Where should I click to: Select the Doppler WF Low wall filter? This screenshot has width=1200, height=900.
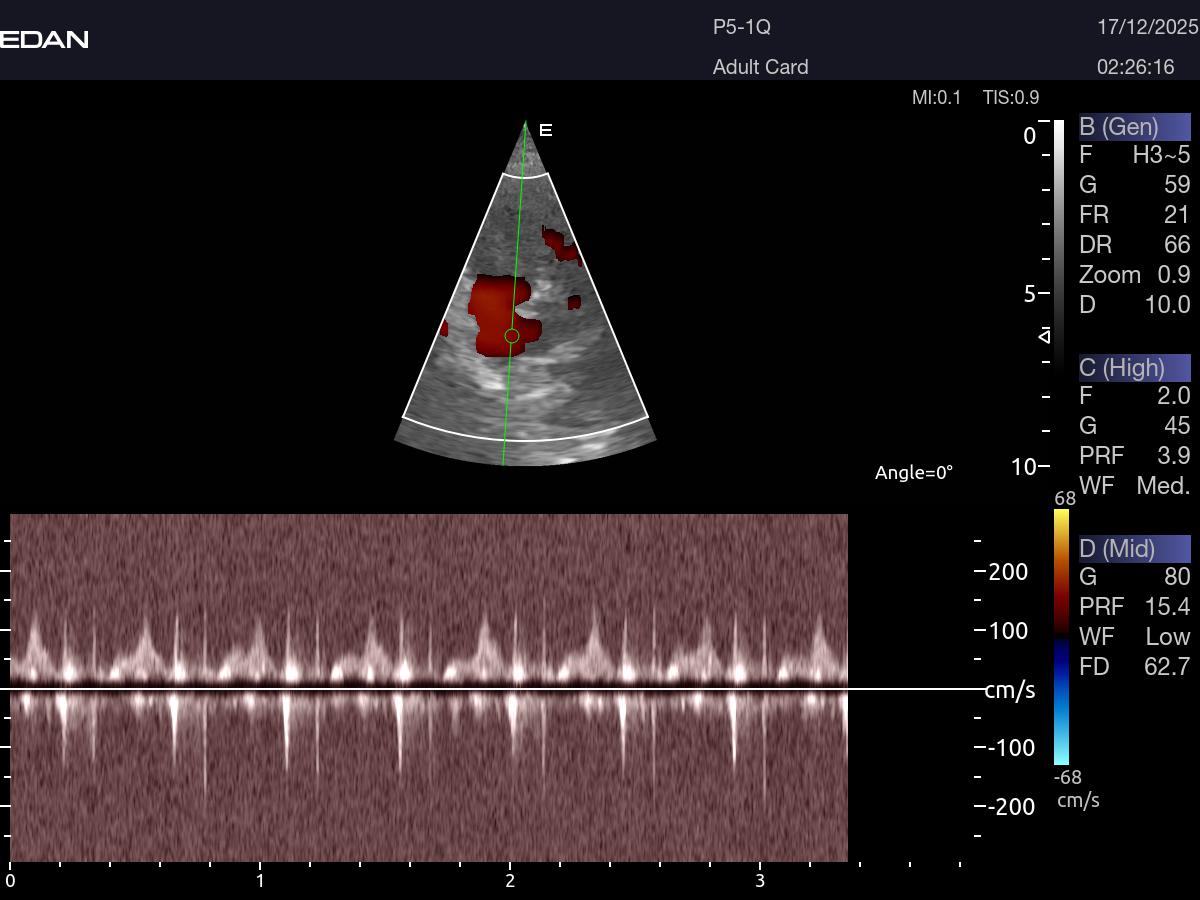click(1134, 637)
